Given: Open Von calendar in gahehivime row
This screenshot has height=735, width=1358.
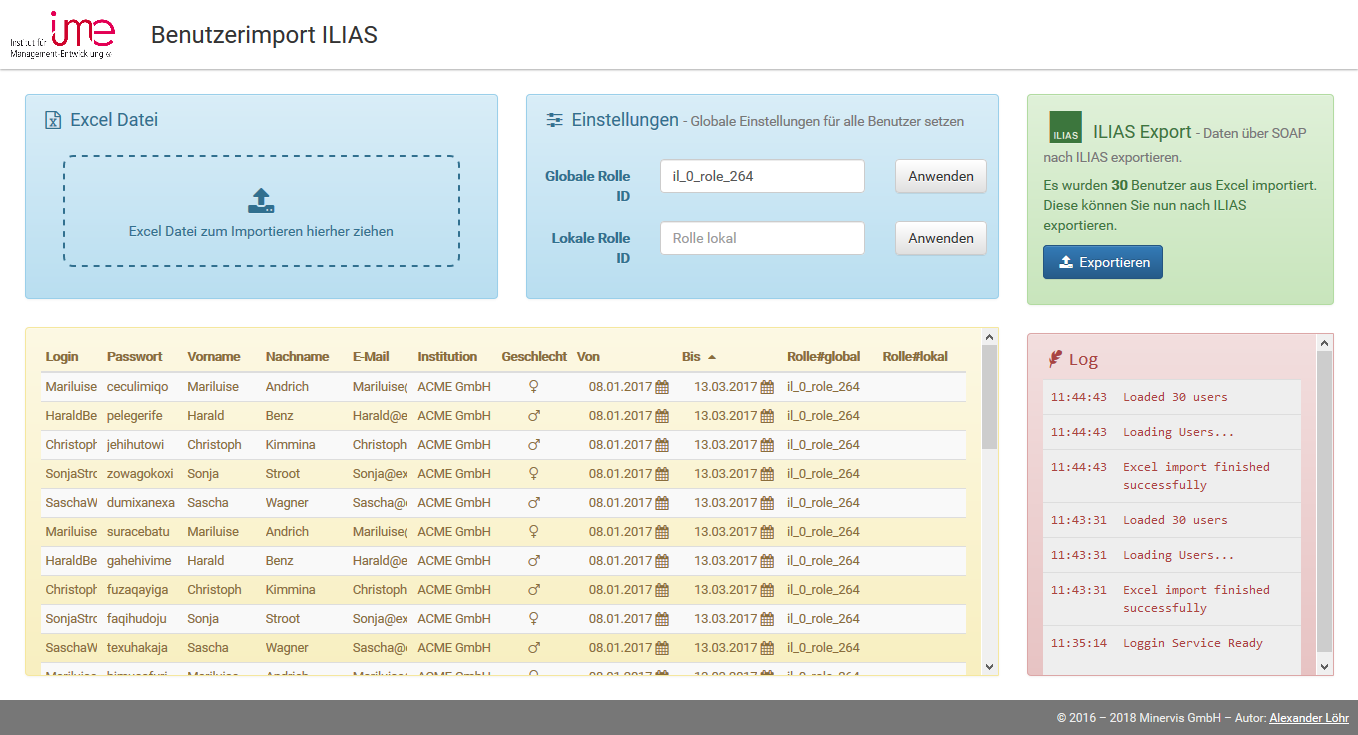Looking at the screenshot, I should (662, 561).
